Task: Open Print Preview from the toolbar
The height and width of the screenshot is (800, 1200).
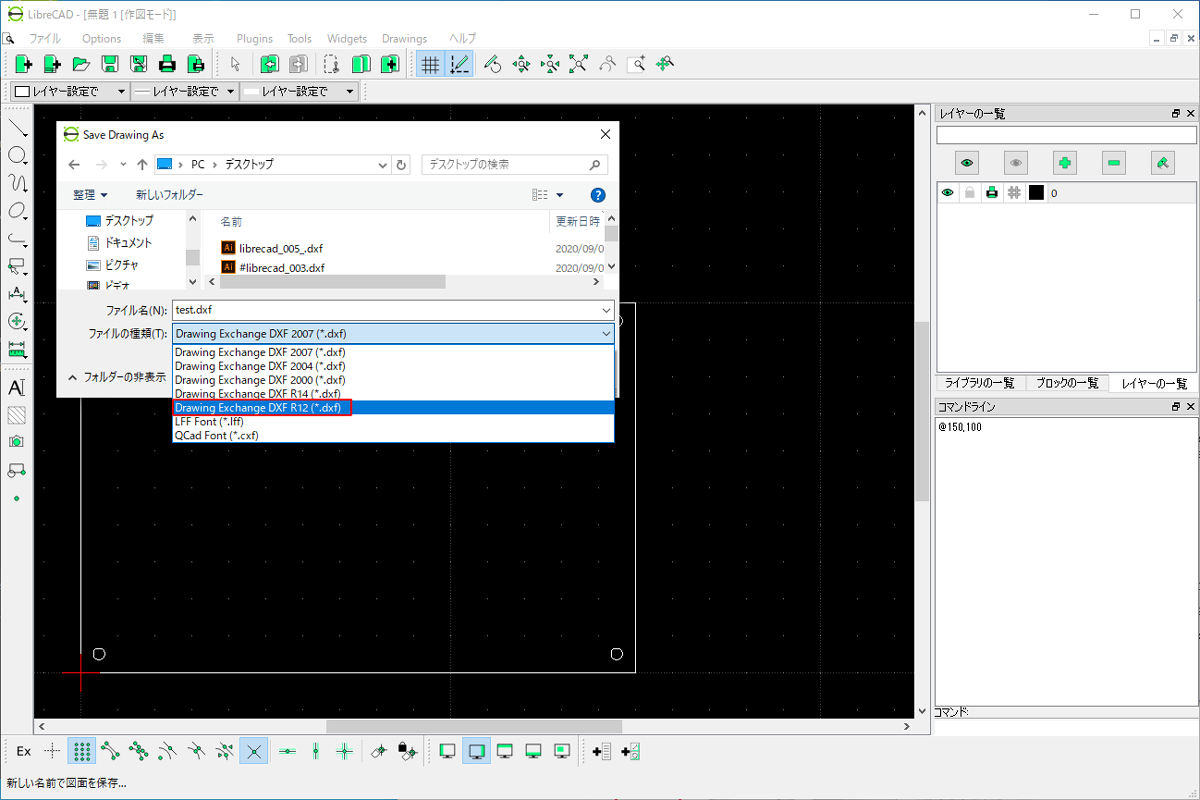Action: (x=197, y=64)
